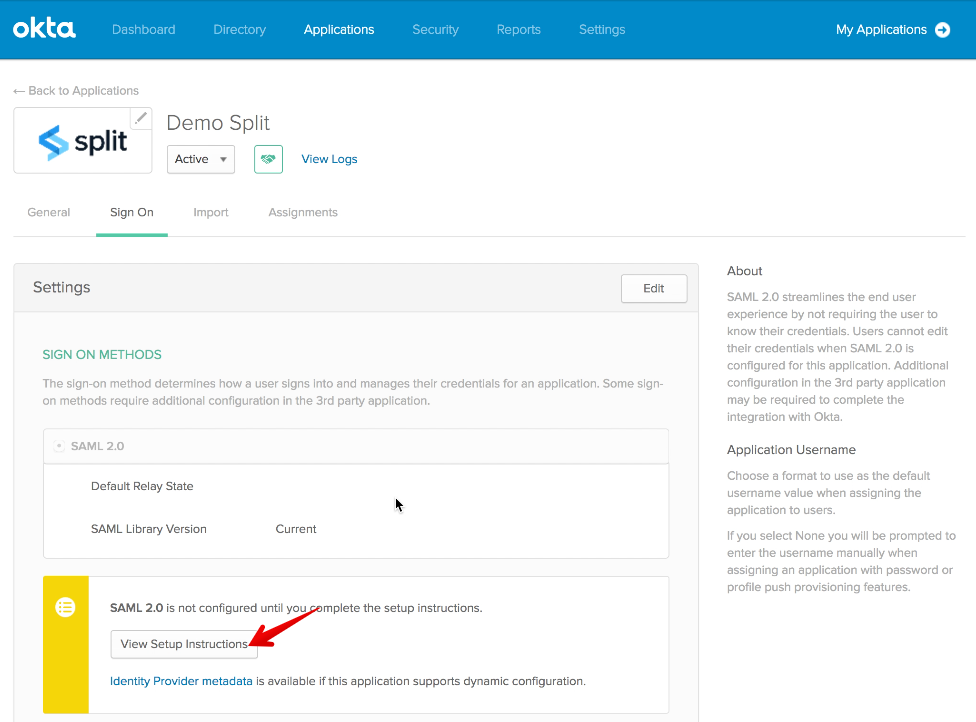Switch to the Assignments tab
The image size is (976, 722).
[303, 212]
